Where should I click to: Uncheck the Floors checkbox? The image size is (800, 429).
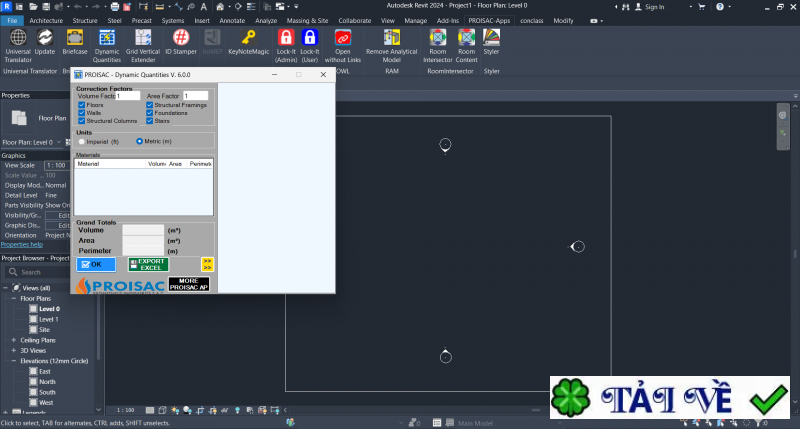[x=82, y=105]
